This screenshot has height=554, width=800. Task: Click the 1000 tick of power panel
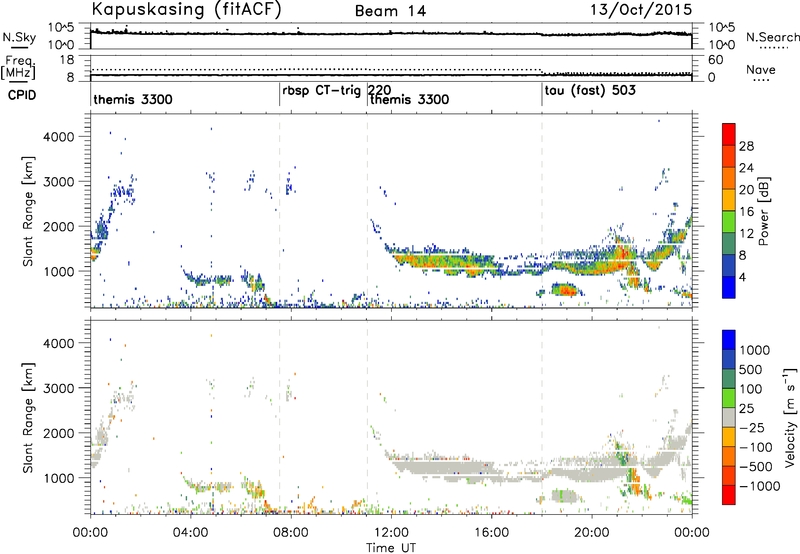pyautogui.click(x=59, y=271)
